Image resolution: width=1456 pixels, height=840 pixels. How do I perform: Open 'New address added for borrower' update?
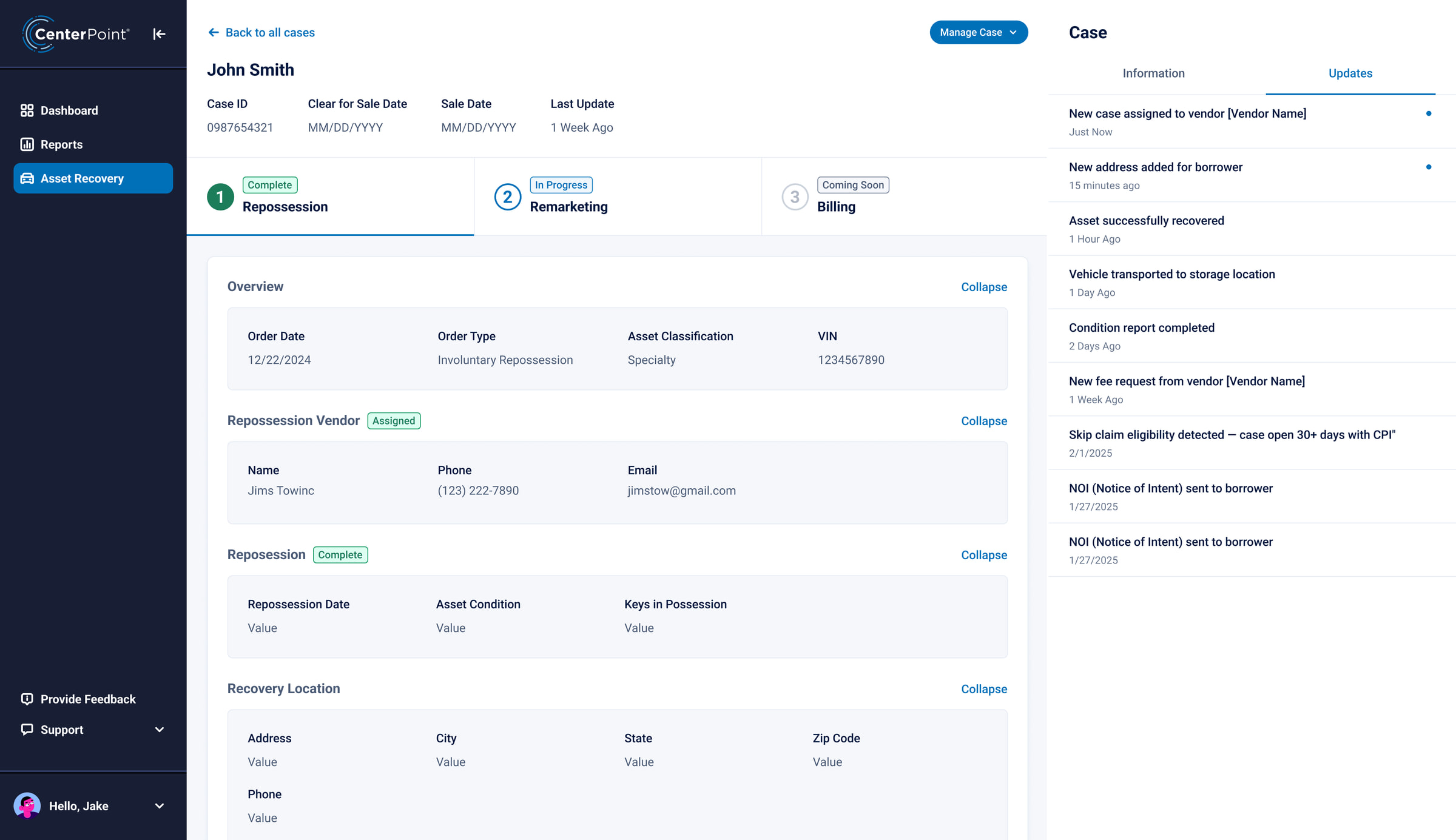(x=1252, y=175)
